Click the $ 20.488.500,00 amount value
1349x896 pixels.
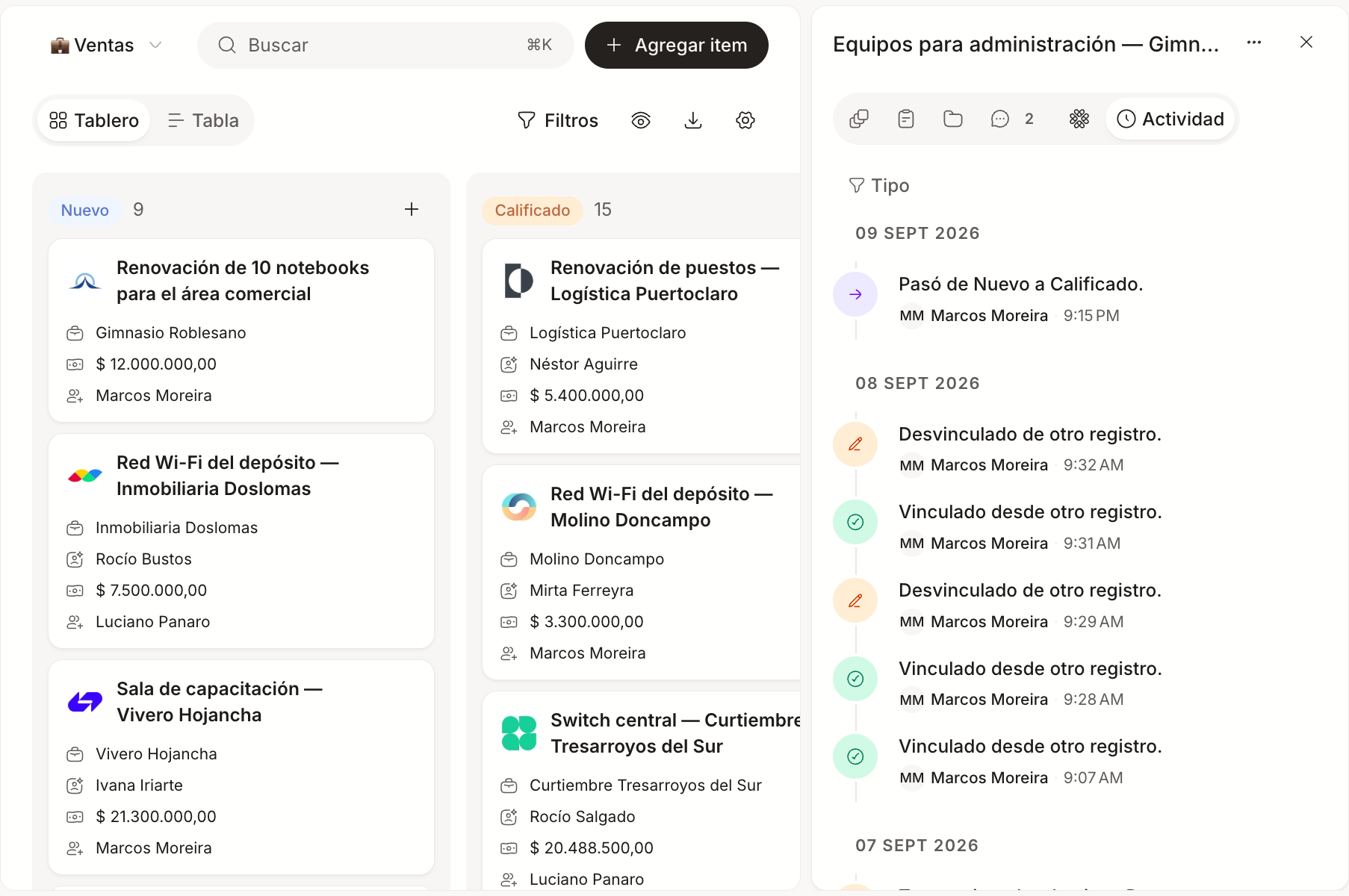(x=591, y=848)
